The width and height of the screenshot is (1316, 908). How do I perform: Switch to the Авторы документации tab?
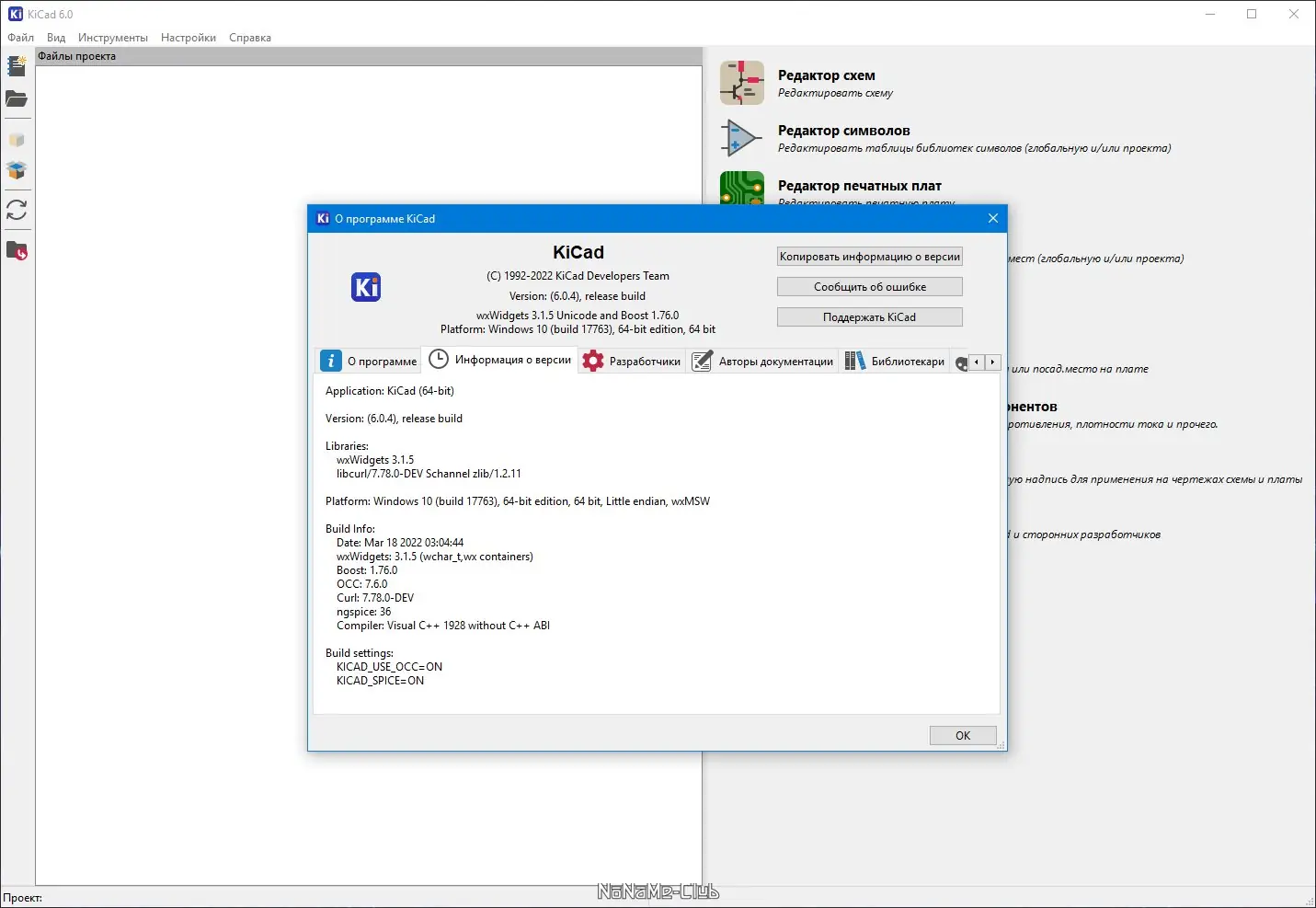(x=762, y=362)
